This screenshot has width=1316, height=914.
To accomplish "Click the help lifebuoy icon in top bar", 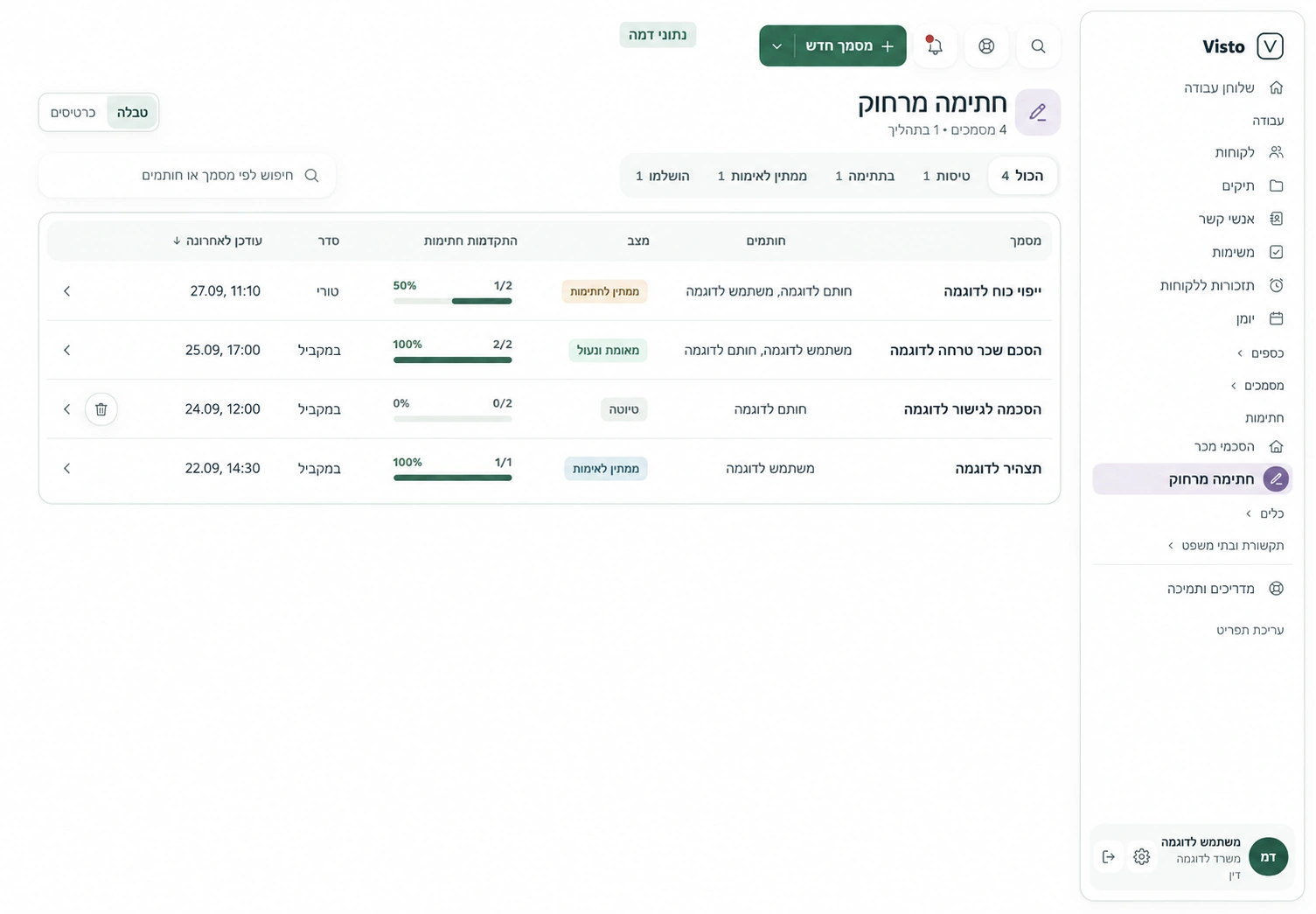I will (986, 46).
